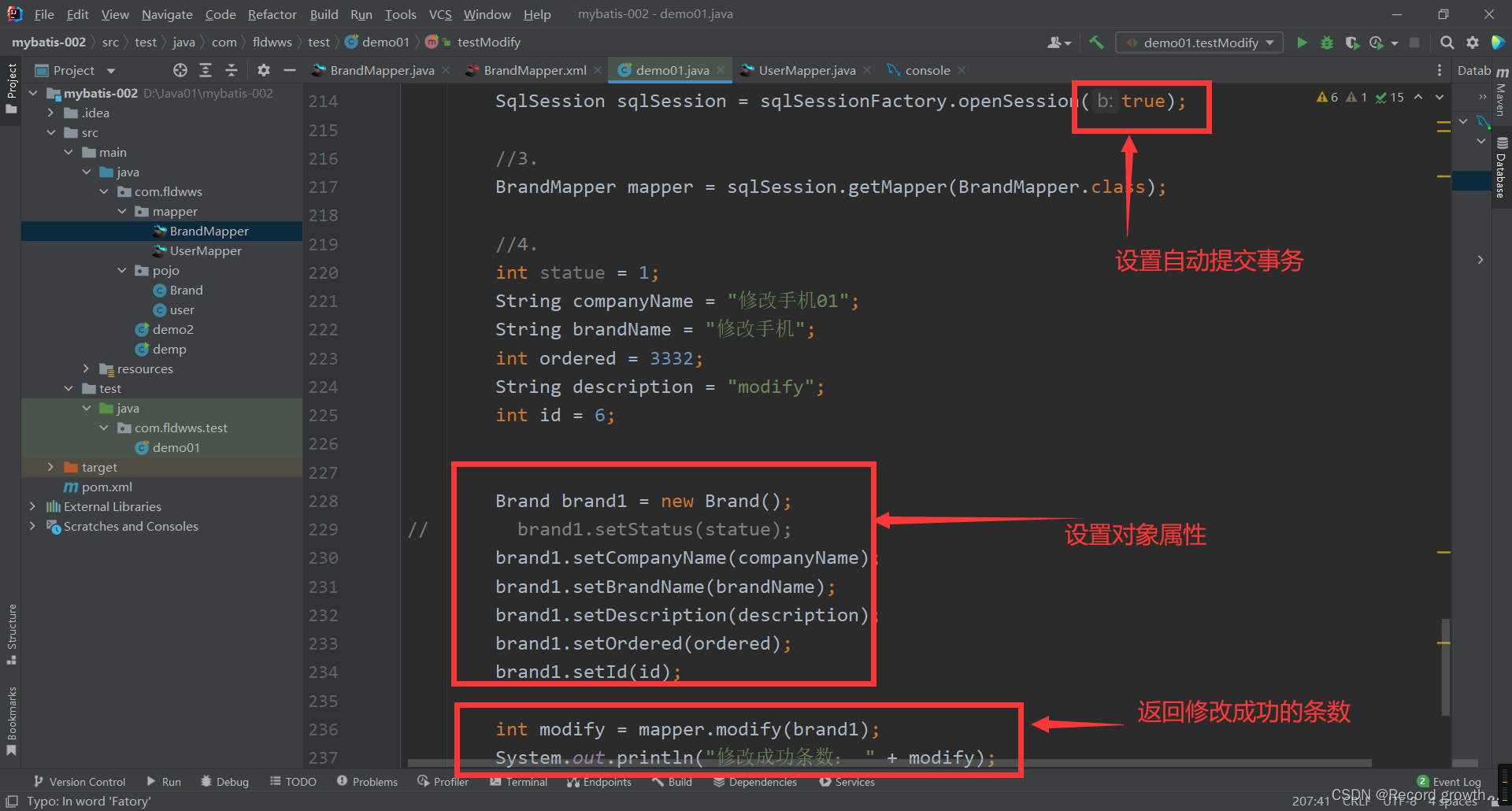
Task: Open Project panel options gear
Action: (x=264, y=70)
